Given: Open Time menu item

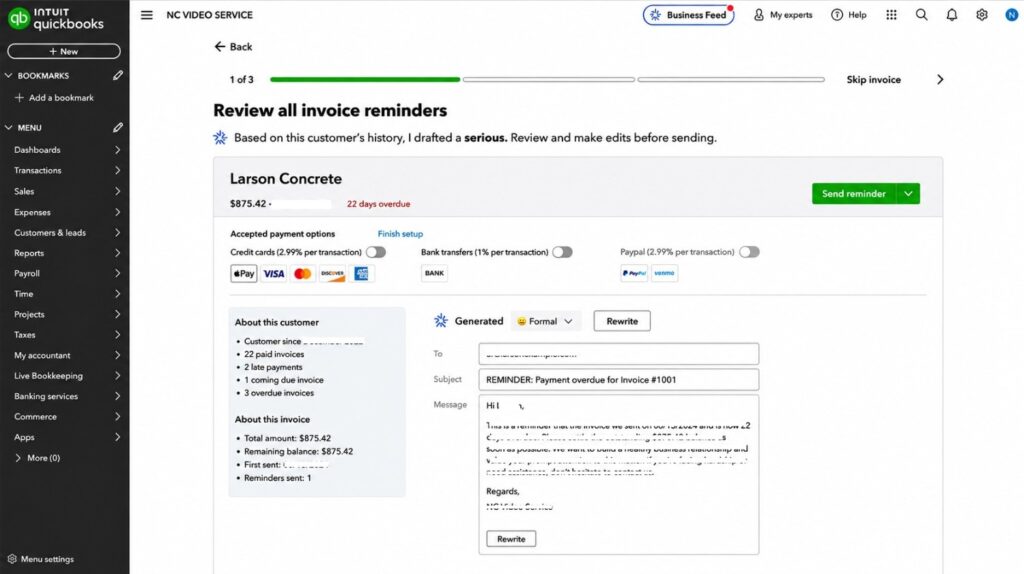Looking at the screenshot, I should tap(65, 294).
